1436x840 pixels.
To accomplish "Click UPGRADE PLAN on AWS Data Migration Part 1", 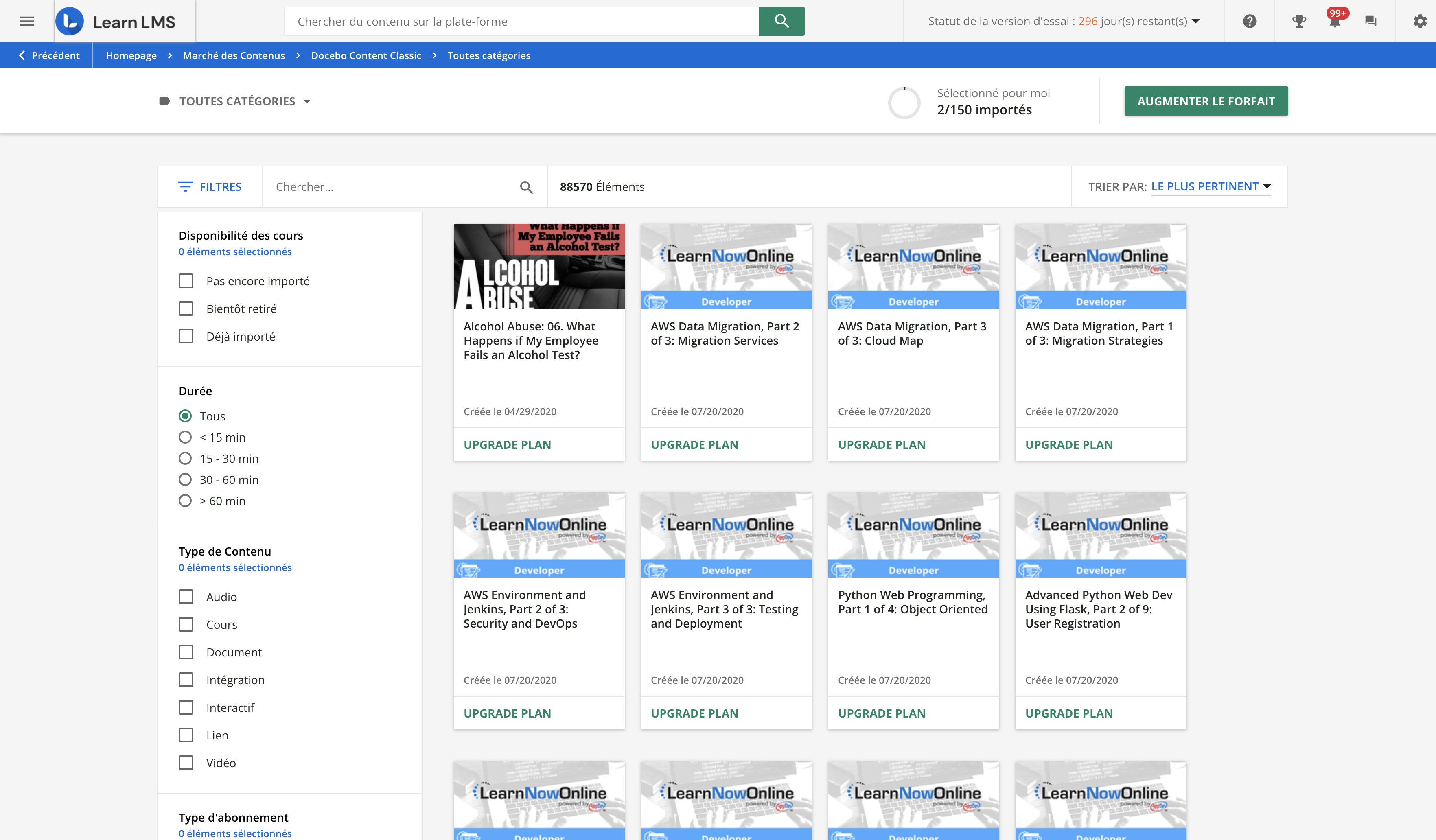I will [1068, 444].
